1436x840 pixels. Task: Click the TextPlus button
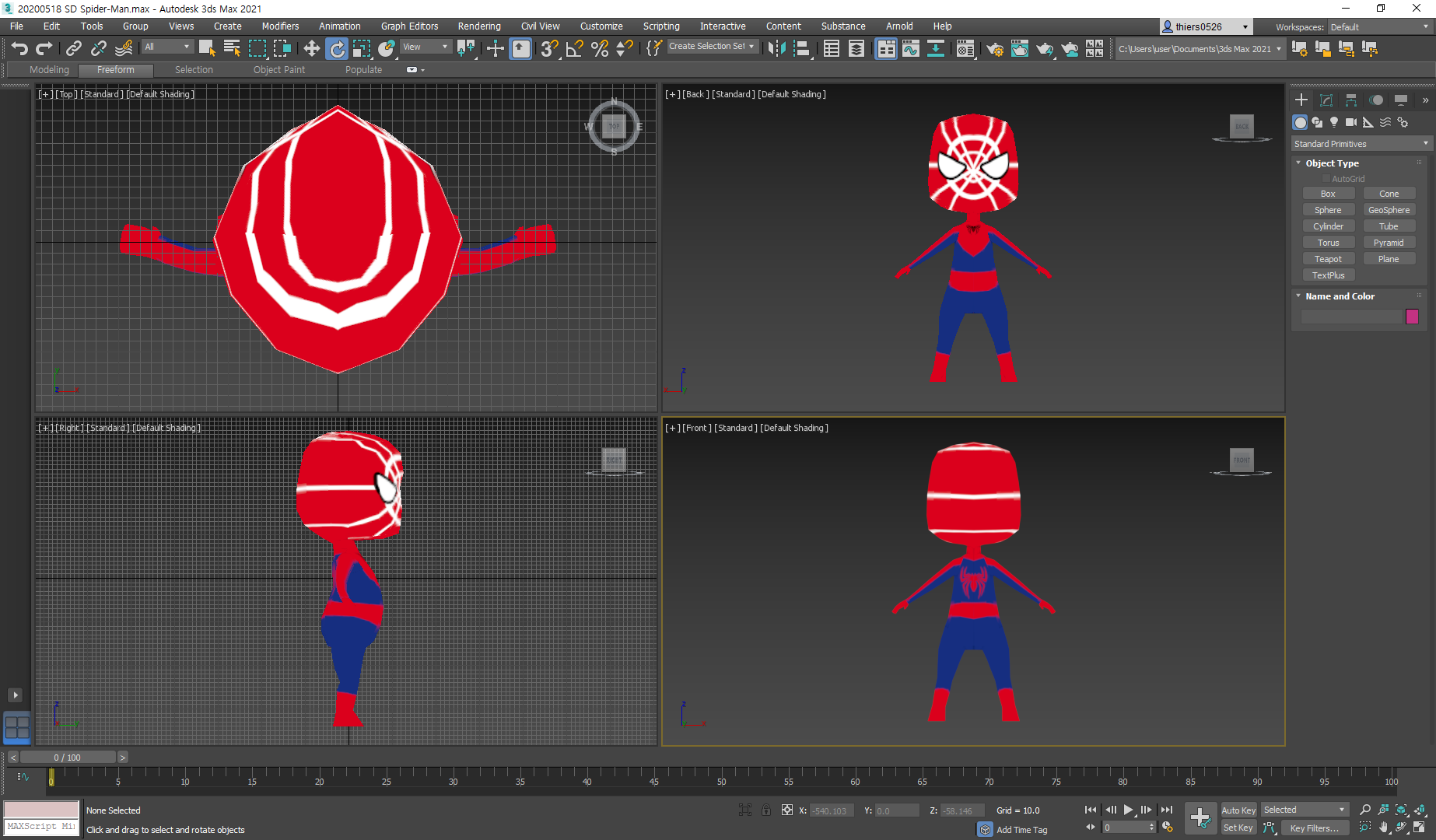(x=1328, y=275)
